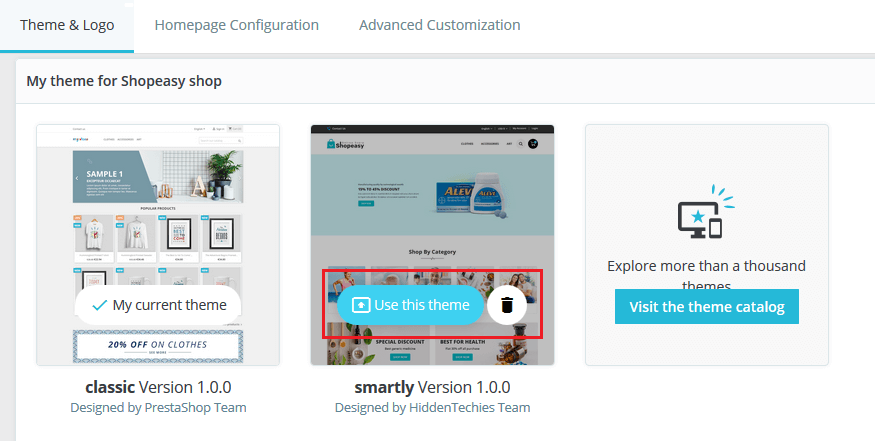The image size is (875, 441).
Task: Switch to Homepage Configuration tab
Action: [237, 26]
